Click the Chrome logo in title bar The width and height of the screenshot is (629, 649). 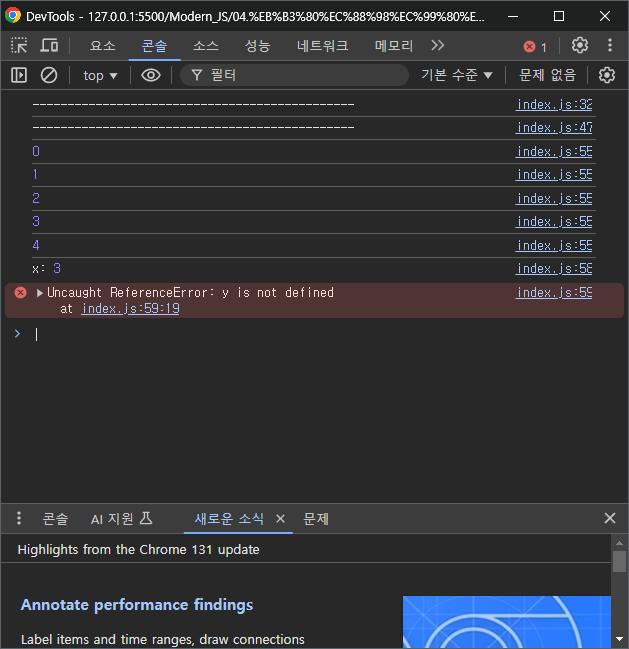[x=13, y=15]
